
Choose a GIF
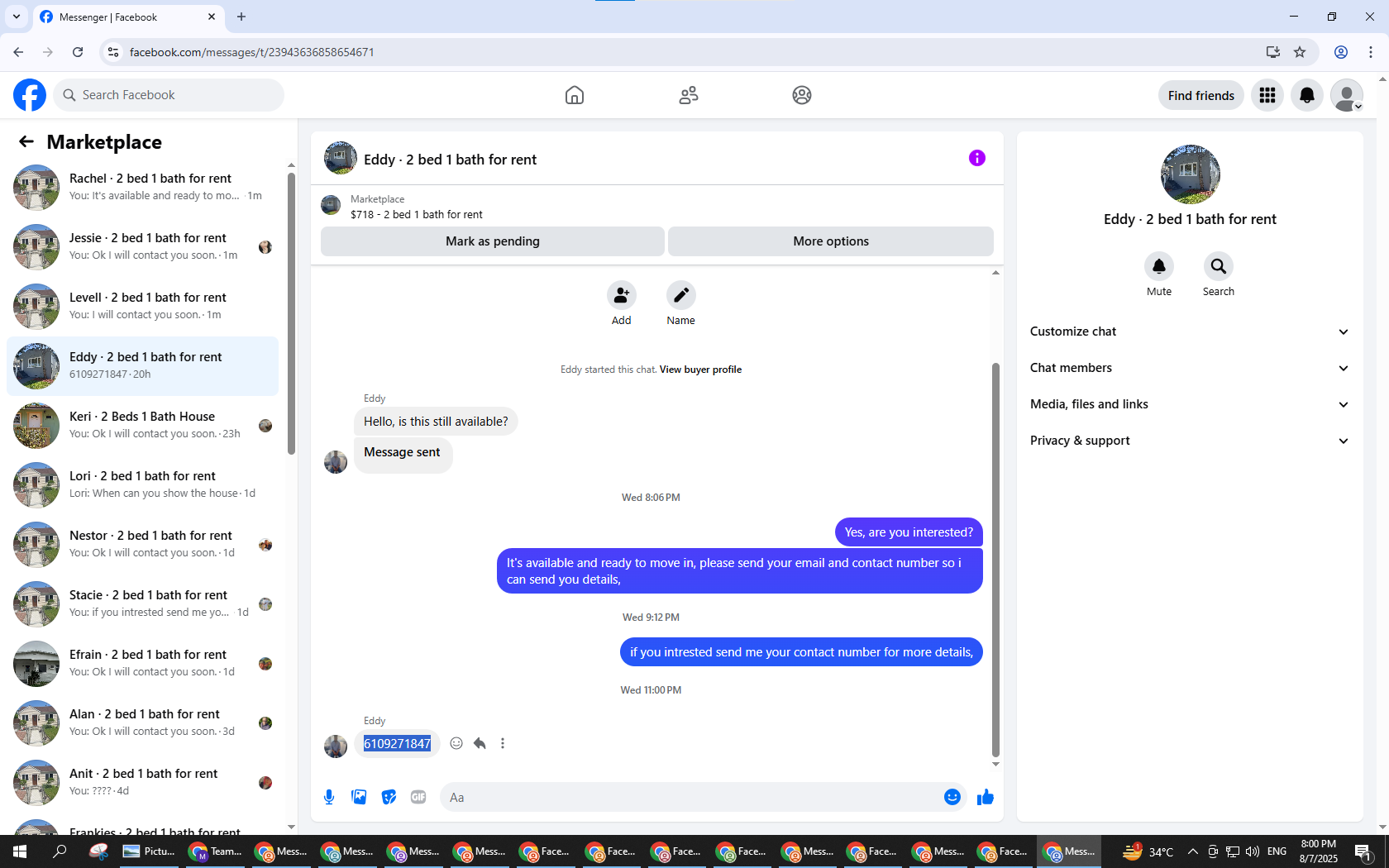click(x=418, y=797)
